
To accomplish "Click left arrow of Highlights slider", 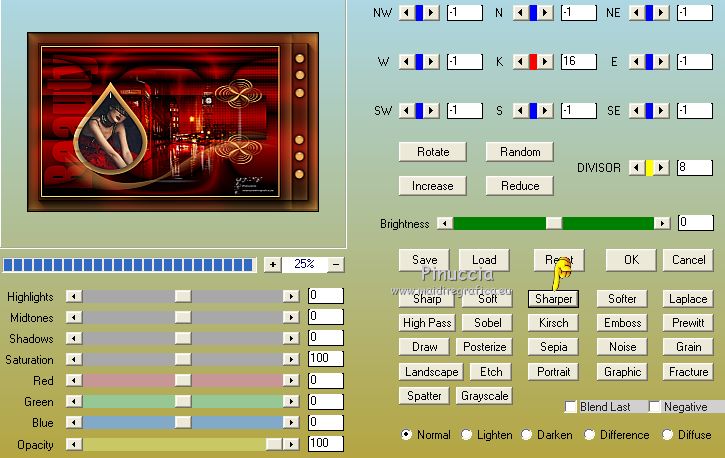I will point(73,297).
